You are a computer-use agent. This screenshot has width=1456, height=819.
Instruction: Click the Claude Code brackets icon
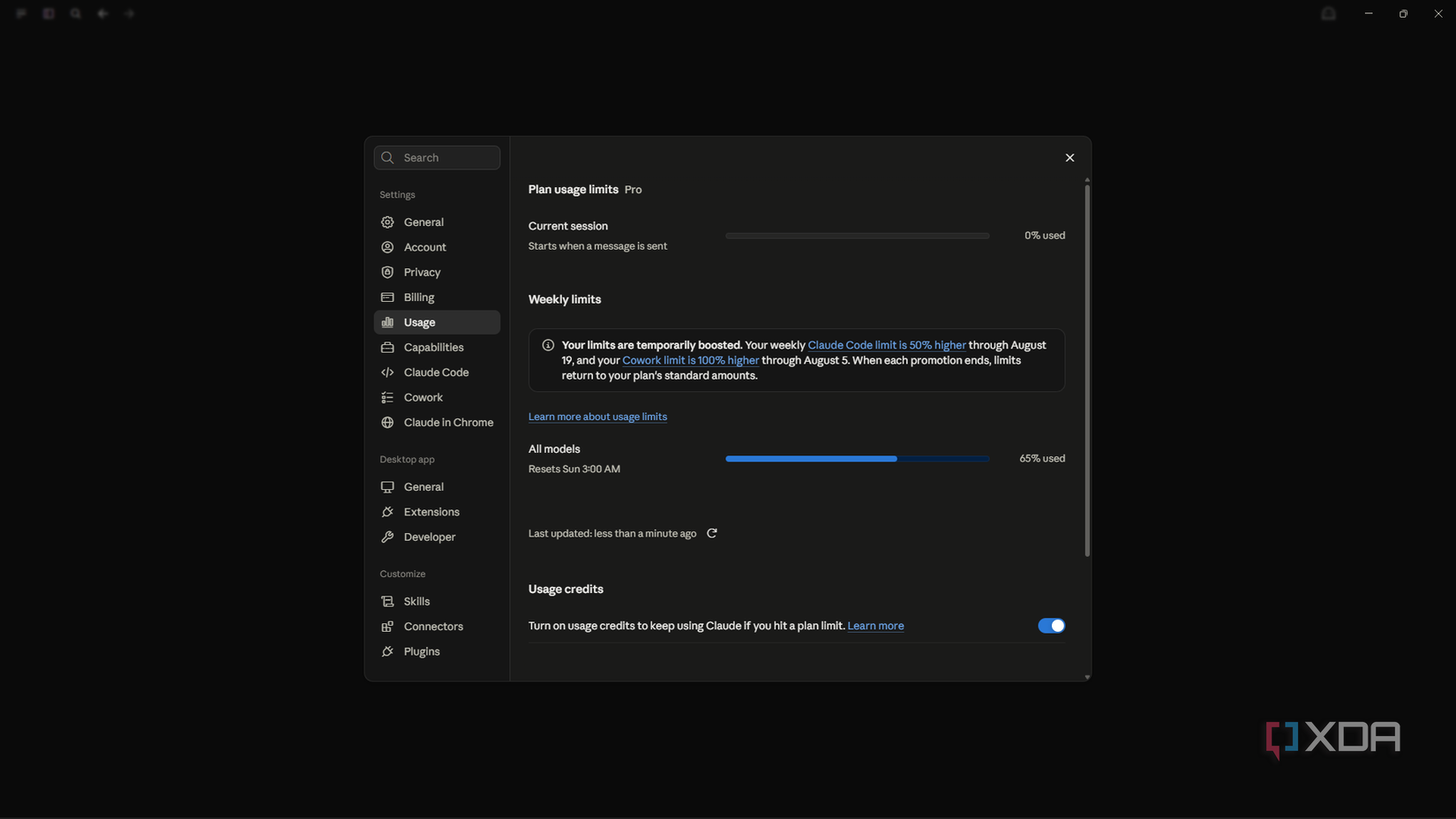pos(387,372)
